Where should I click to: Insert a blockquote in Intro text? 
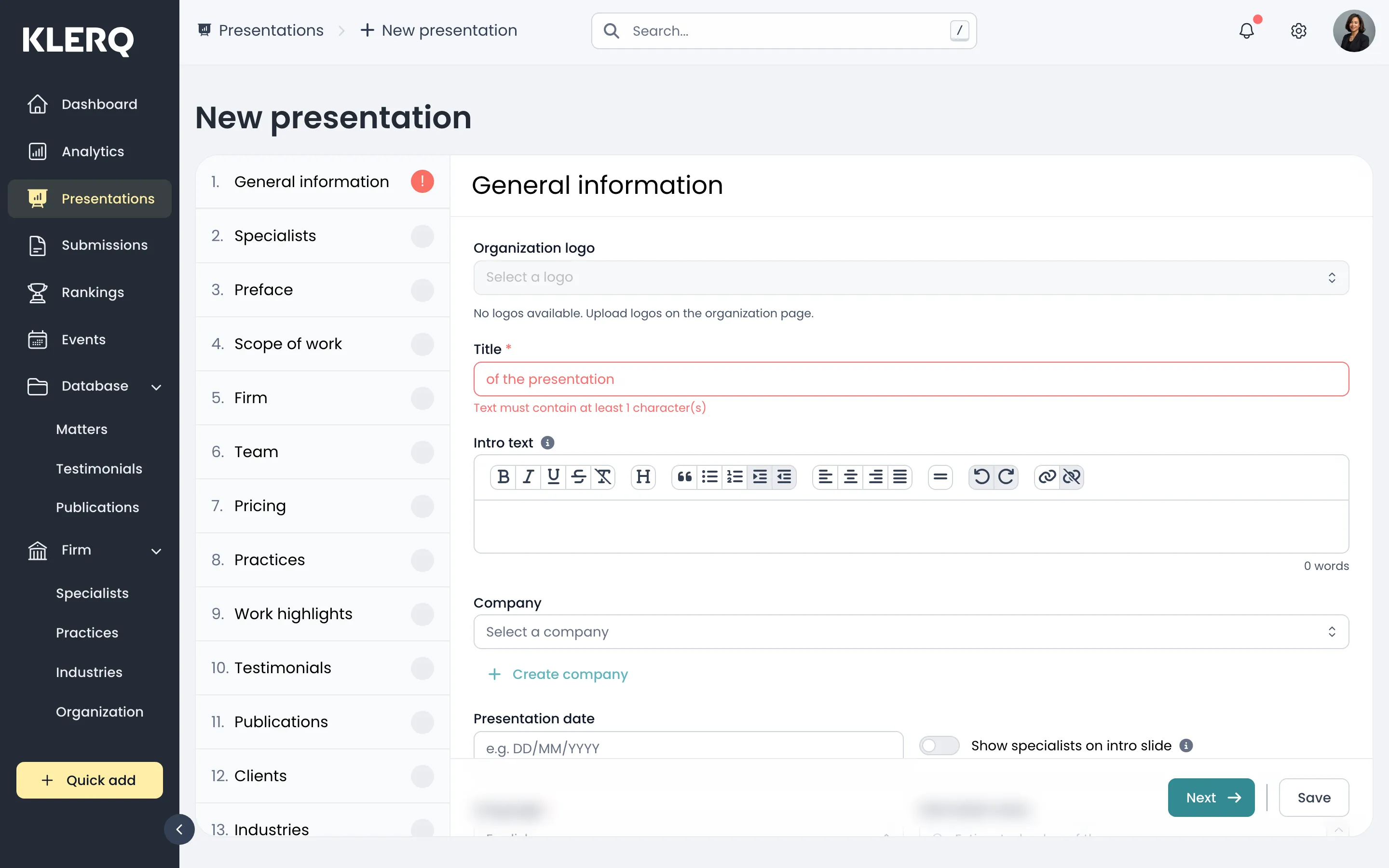685,476
